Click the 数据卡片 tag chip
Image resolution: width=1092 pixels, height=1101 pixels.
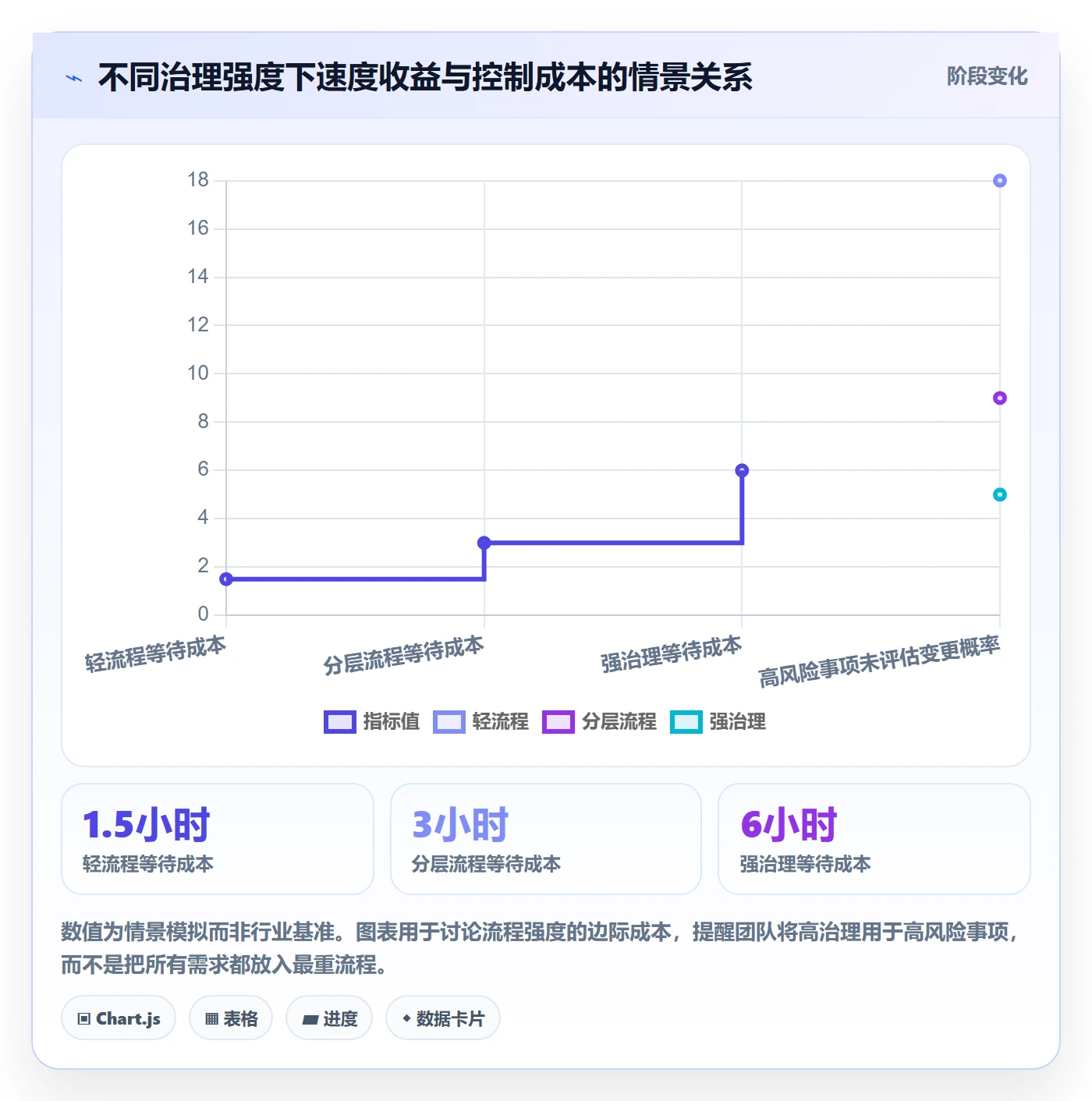pos(443,1018)
